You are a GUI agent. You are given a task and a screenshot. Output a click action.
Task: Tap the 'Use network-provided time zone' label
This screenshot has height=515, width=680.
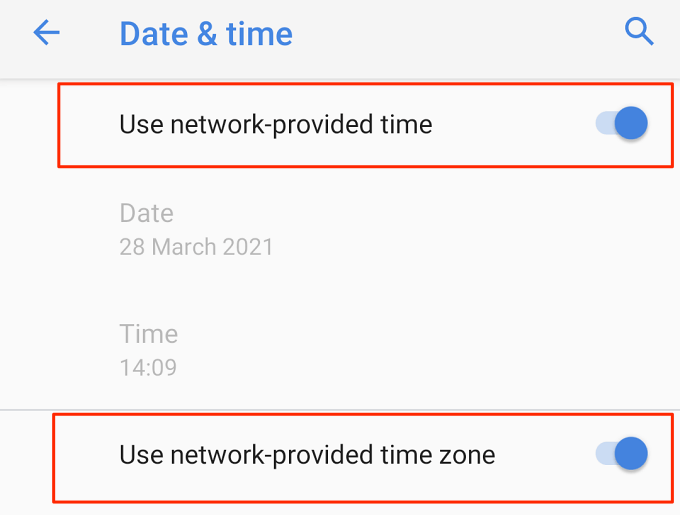pos(307,455)
